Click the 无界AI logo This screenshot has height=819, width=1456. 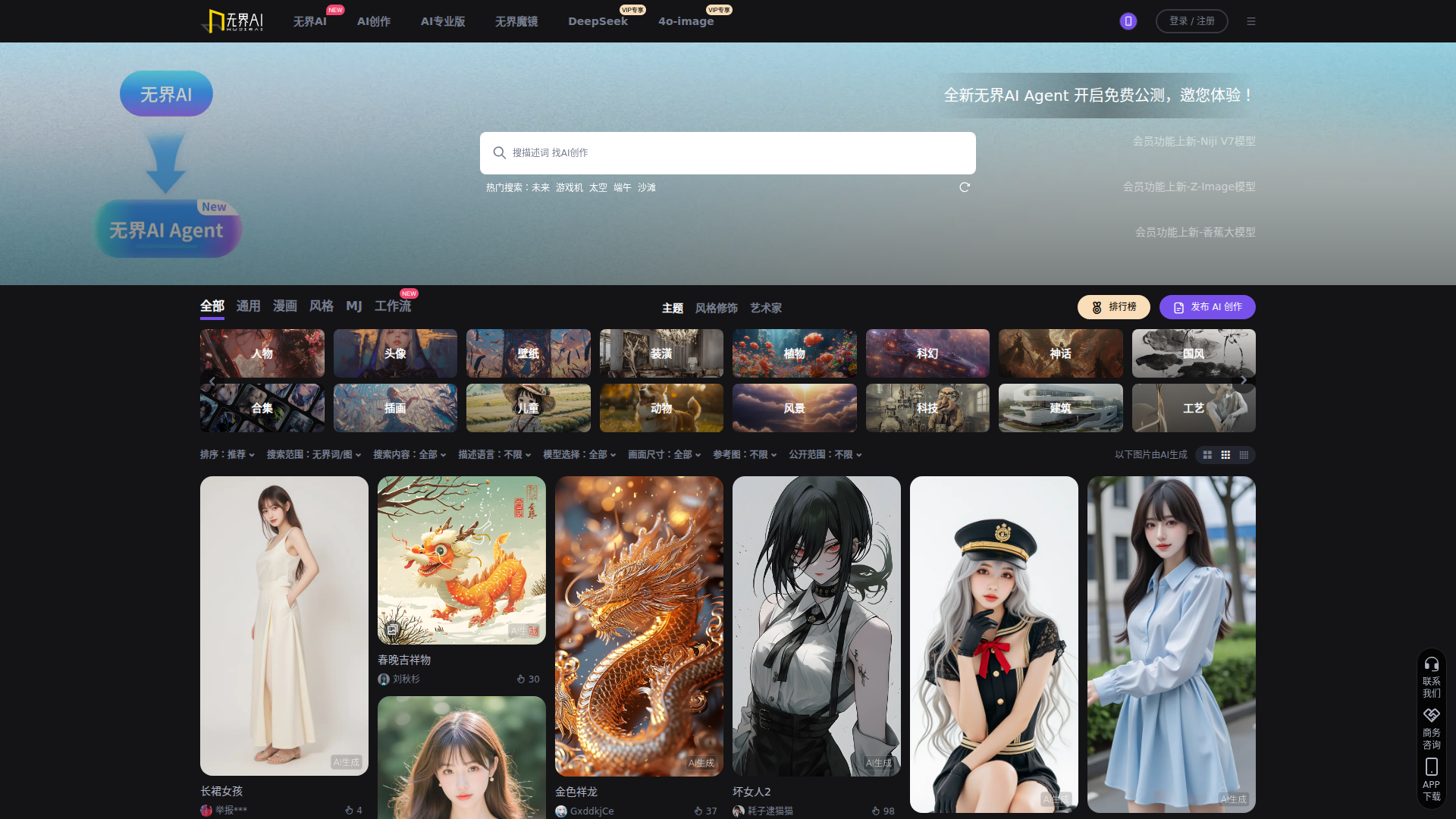point(232,21)
